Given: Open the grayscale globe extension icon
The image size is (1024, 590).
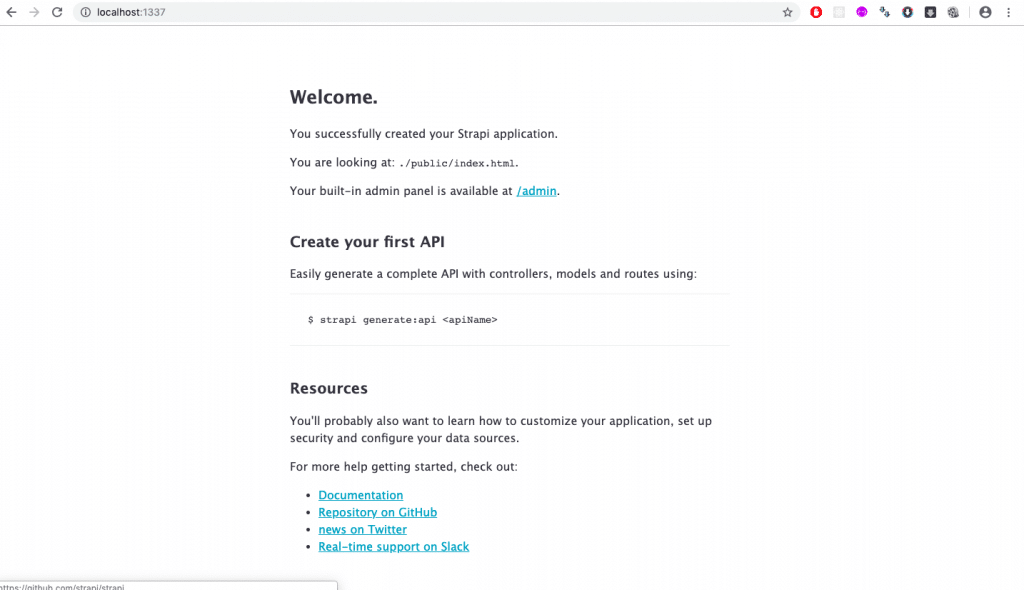Looking at the screenshot, I should [x=953, y=12].
